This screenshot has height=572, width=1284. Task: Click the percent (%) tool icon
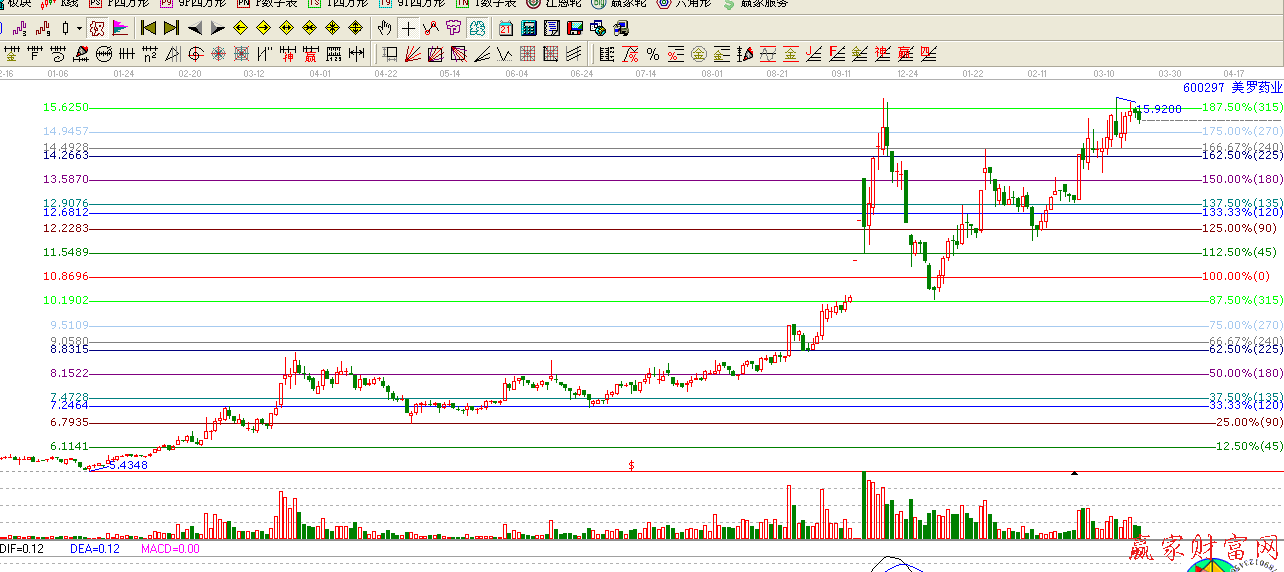pos(652,54)
